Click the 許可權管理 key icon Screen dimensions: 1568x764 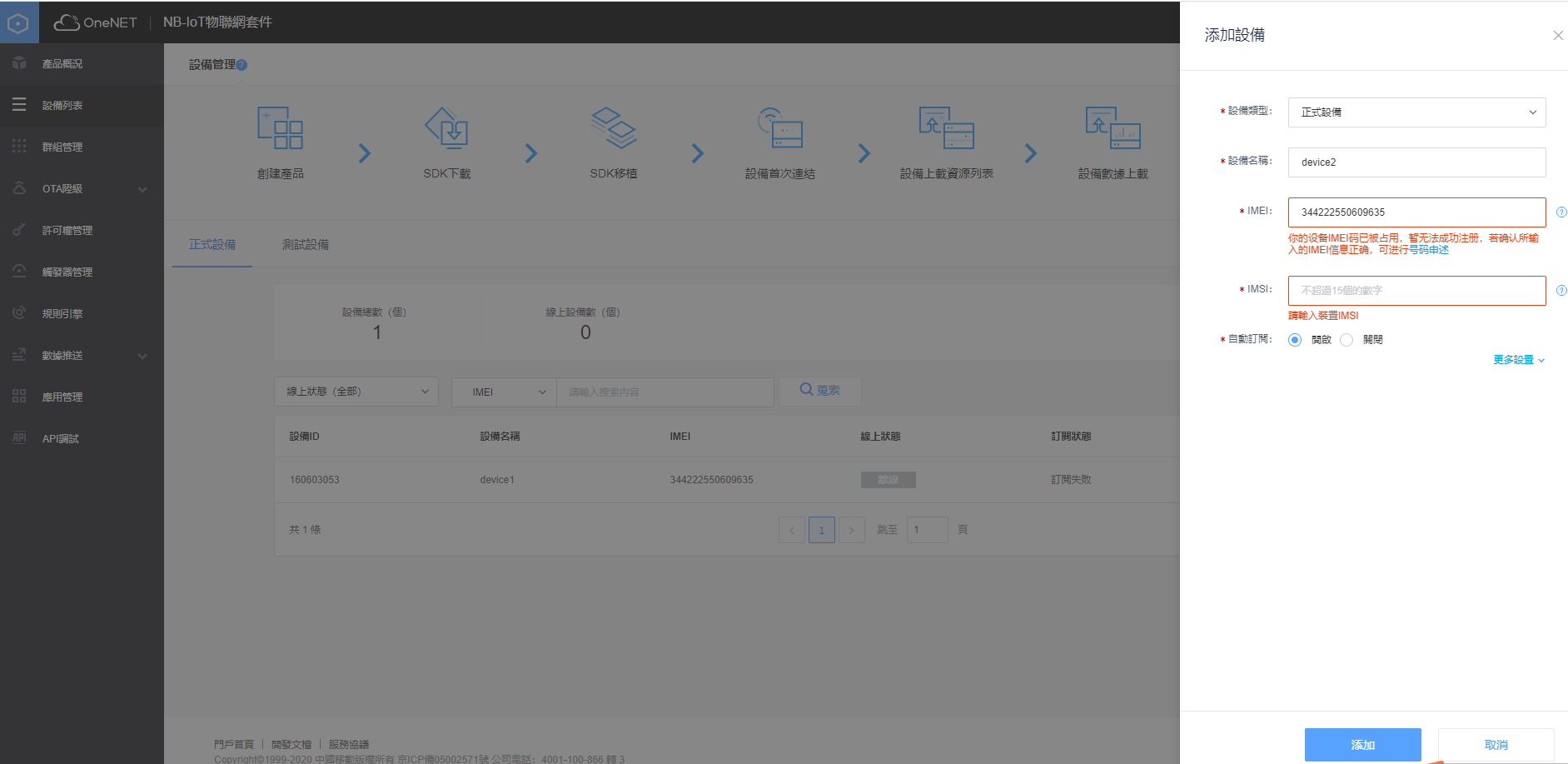[x=19, y=230]
